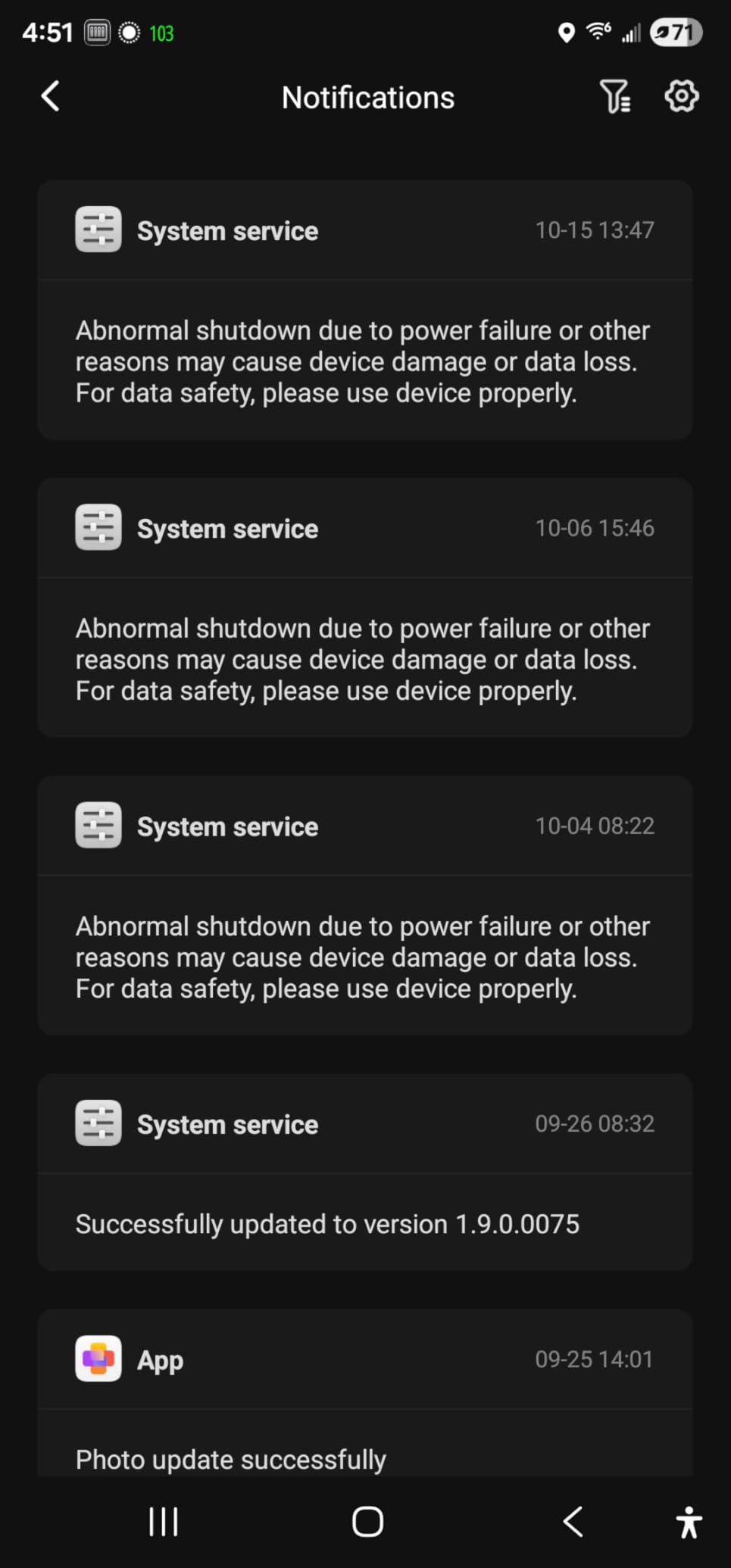The height and width of the screenshot is (1568, 731).
Task: Tap System service icon dated 10-15
Action: click(98, 230)
